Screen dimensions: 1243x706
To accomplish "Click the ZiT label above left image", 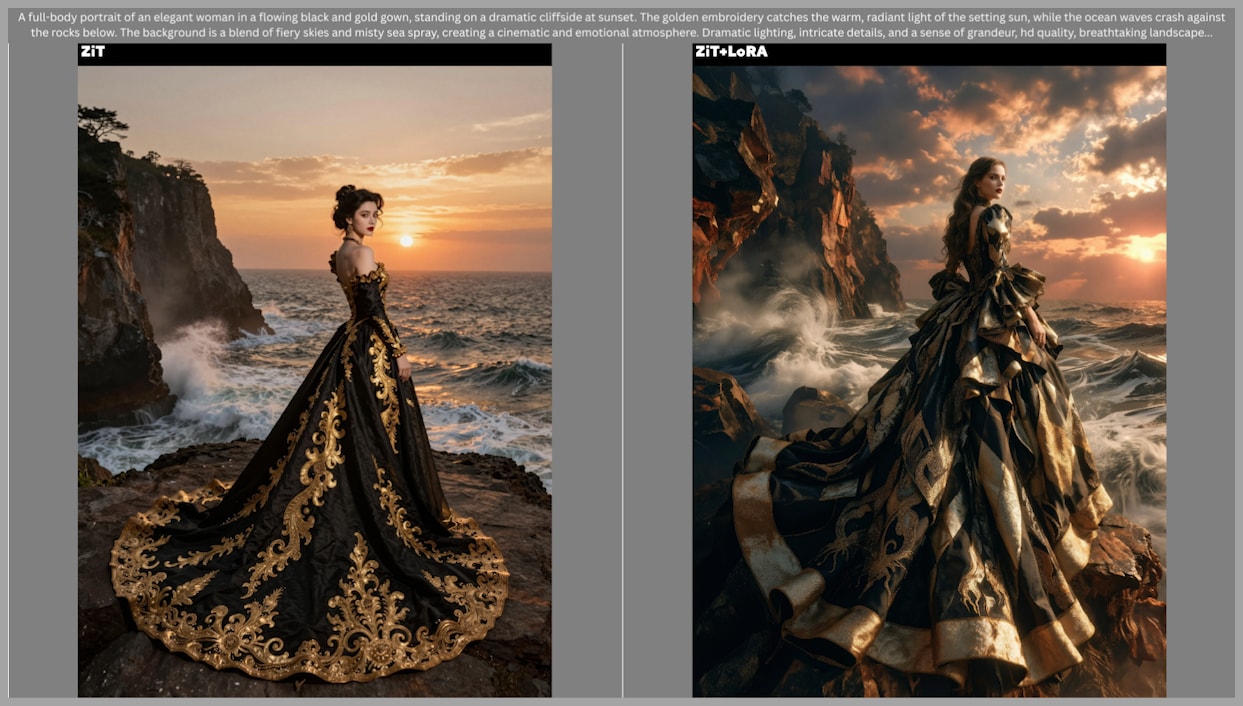I will [92, 51].
